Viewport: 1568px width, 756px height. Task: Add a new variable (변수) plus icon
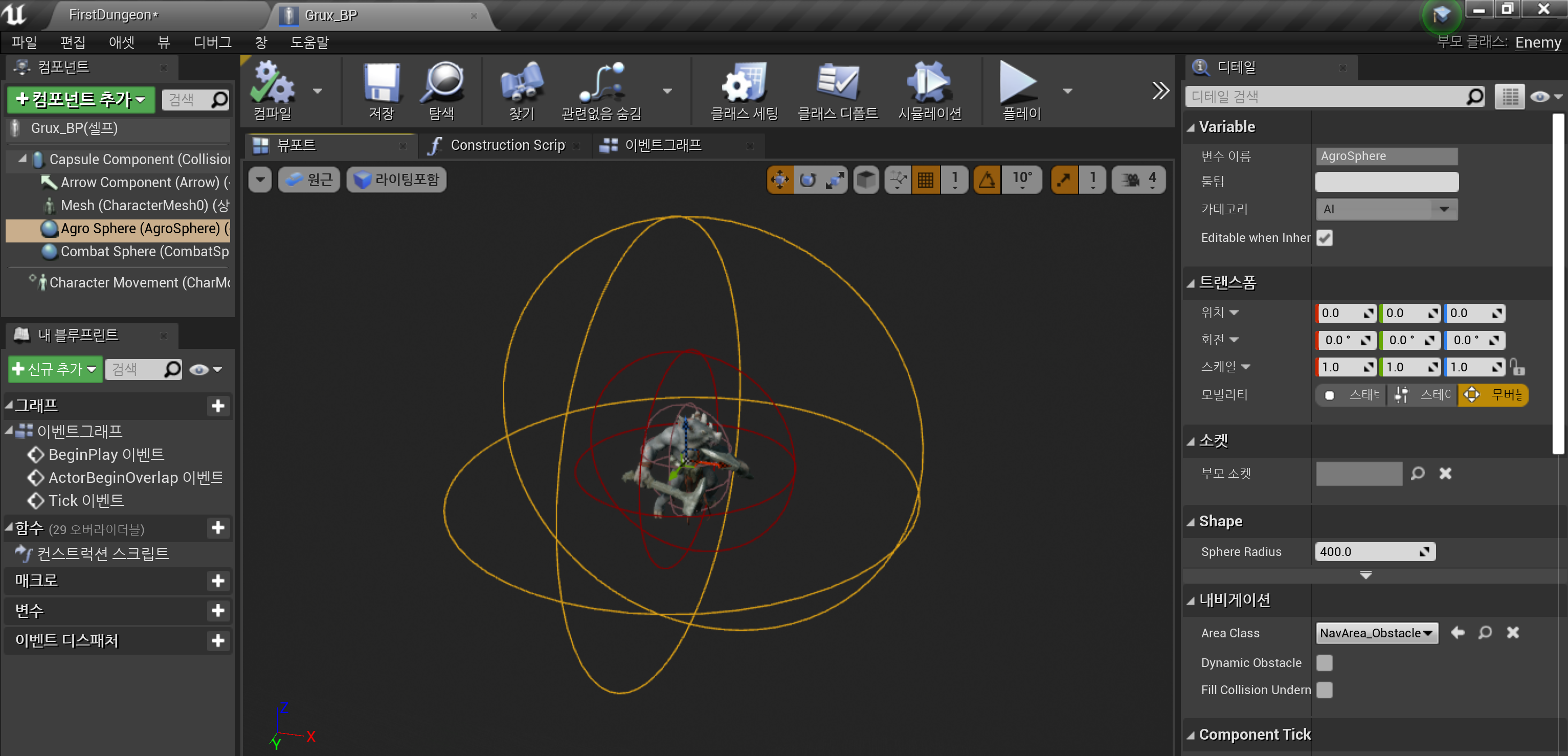click(218, 611)
